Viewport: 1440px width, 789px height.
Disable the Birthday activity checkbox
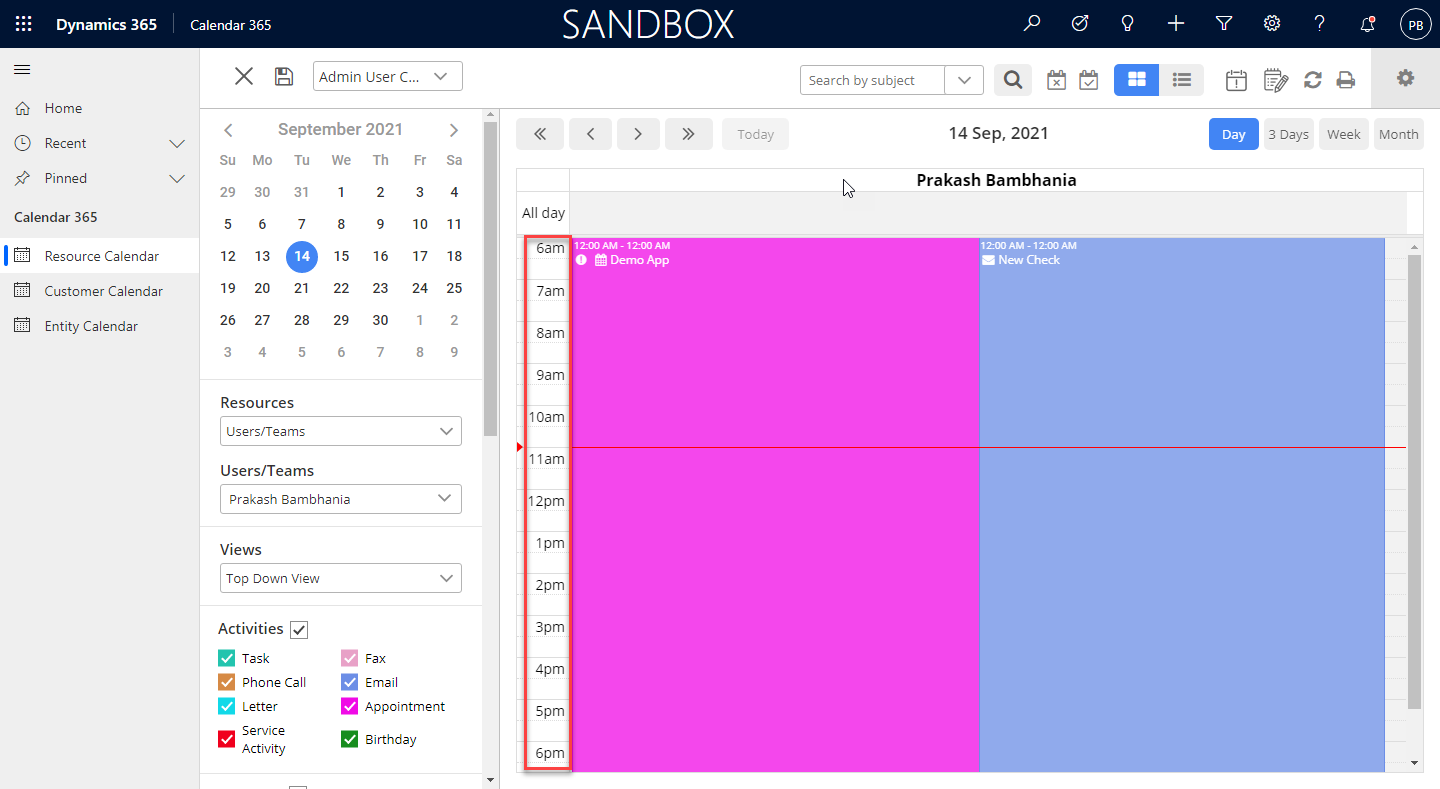click(349, 740)
